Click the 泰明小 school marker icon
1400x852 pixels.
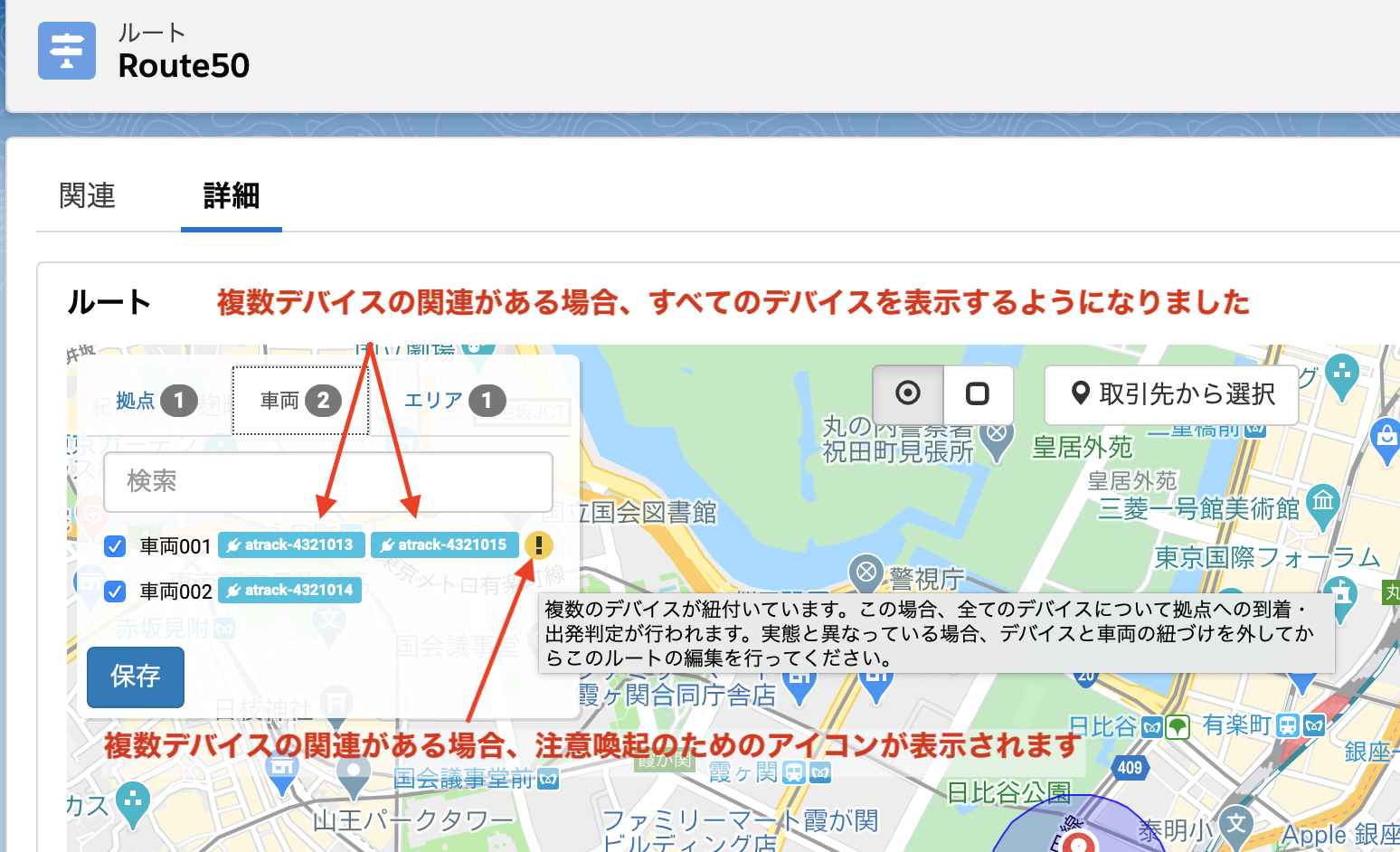pos(1235,828)
